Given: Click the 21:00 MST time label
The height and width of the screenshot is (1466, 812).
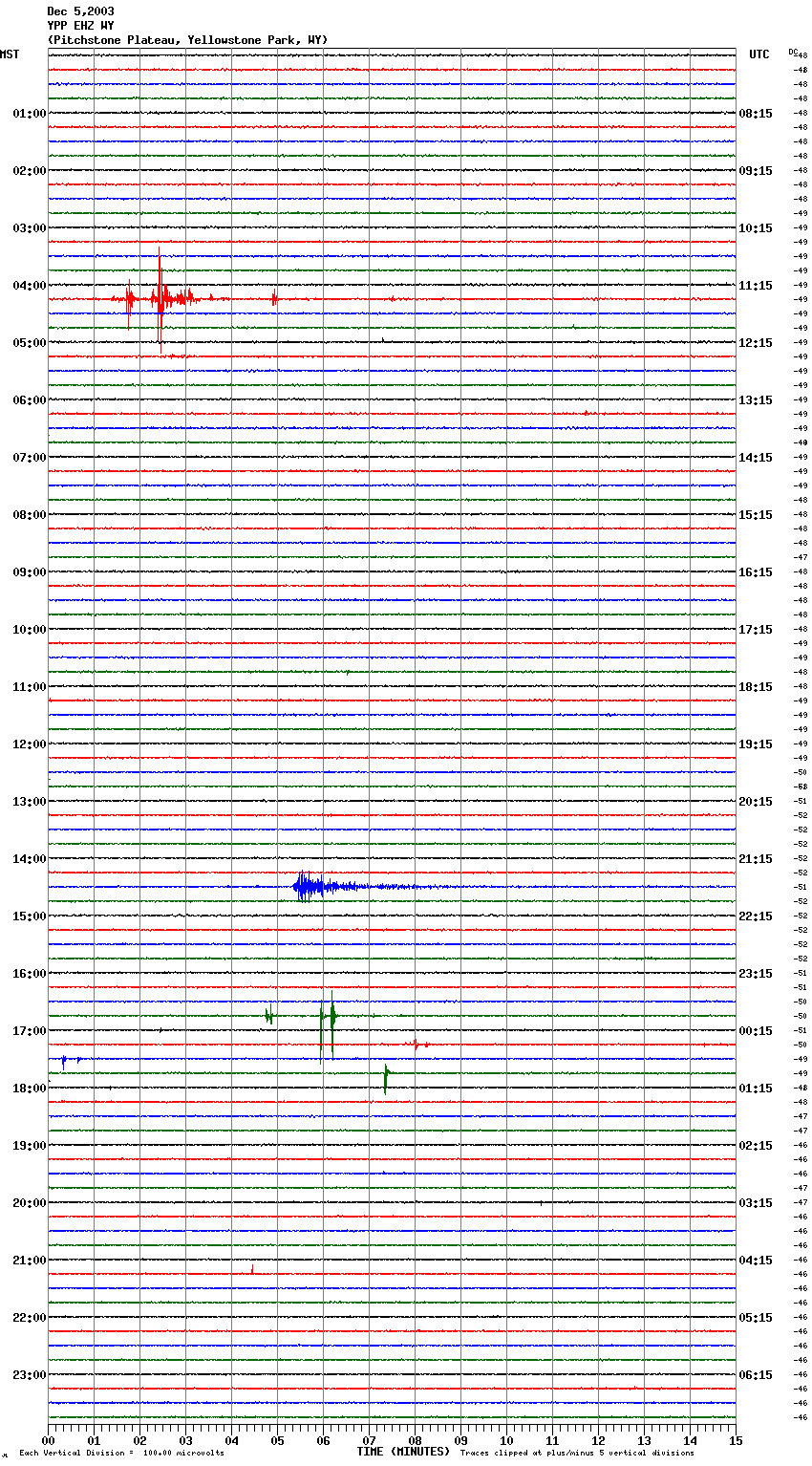Looking at the screenshot, I should (29, 1261).
